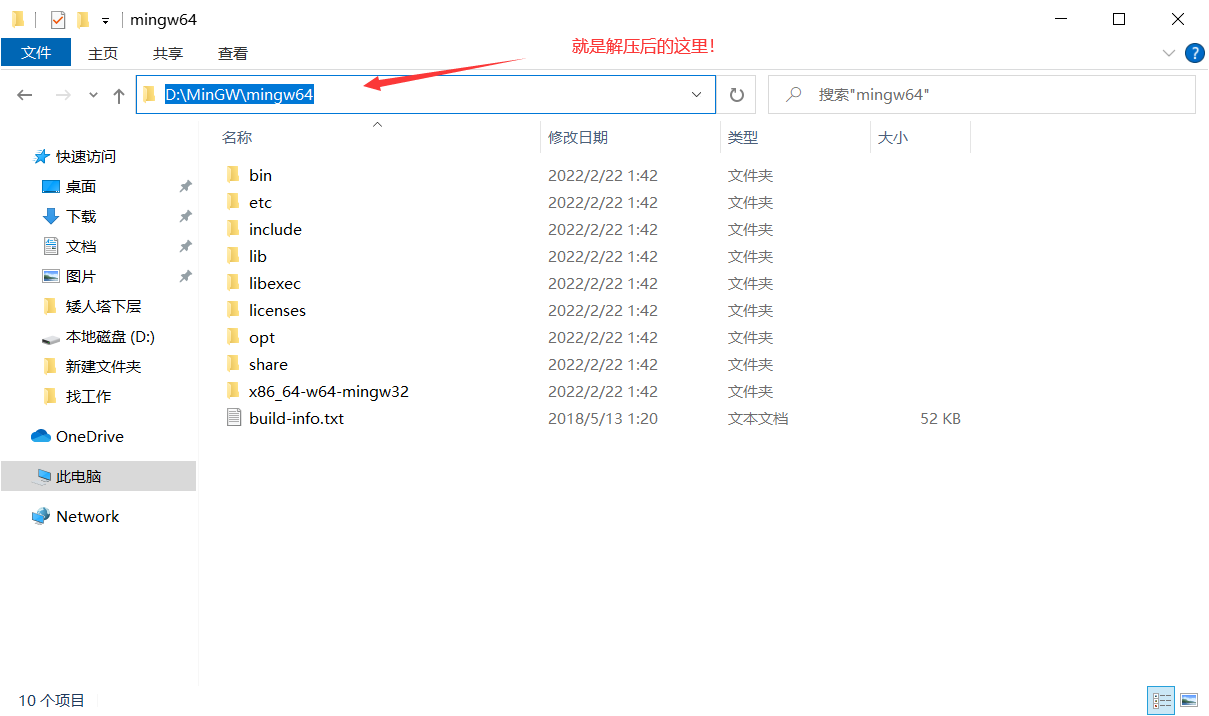Open the 文件 menu tab

click(x=36, y=53)
